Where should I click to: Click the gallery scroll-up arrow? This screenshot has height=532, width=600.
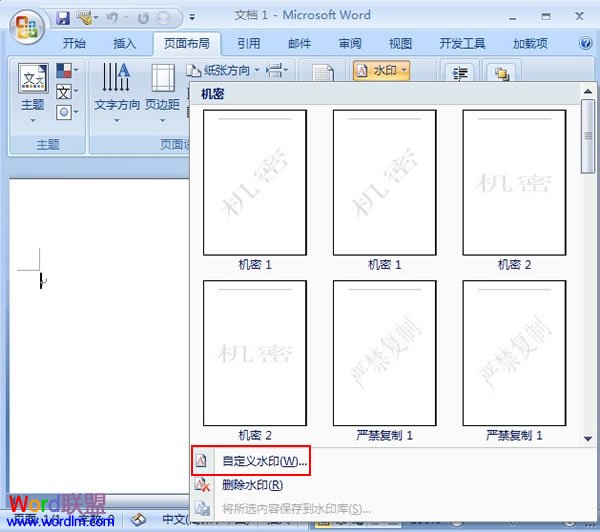(x=588, y=91)
